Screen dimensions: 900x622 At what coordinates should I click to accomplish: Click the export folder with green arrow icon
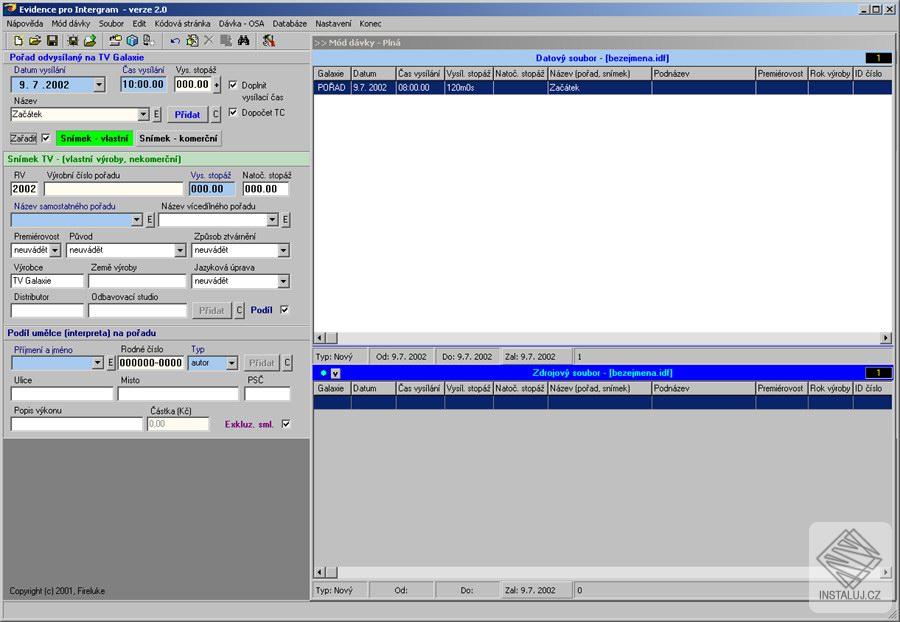[x=90, y=41]
